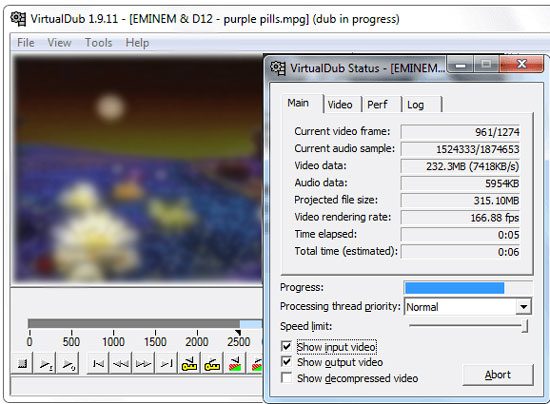Click the video preview pane
The height and width of the screenshot is (404, 550).
(137, 169)
